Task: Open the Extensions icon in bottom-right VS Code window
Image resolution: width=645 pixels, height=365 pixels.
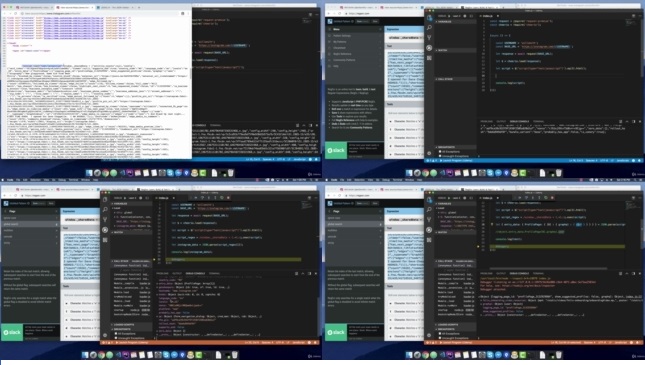Action: [x=429, y=239]
